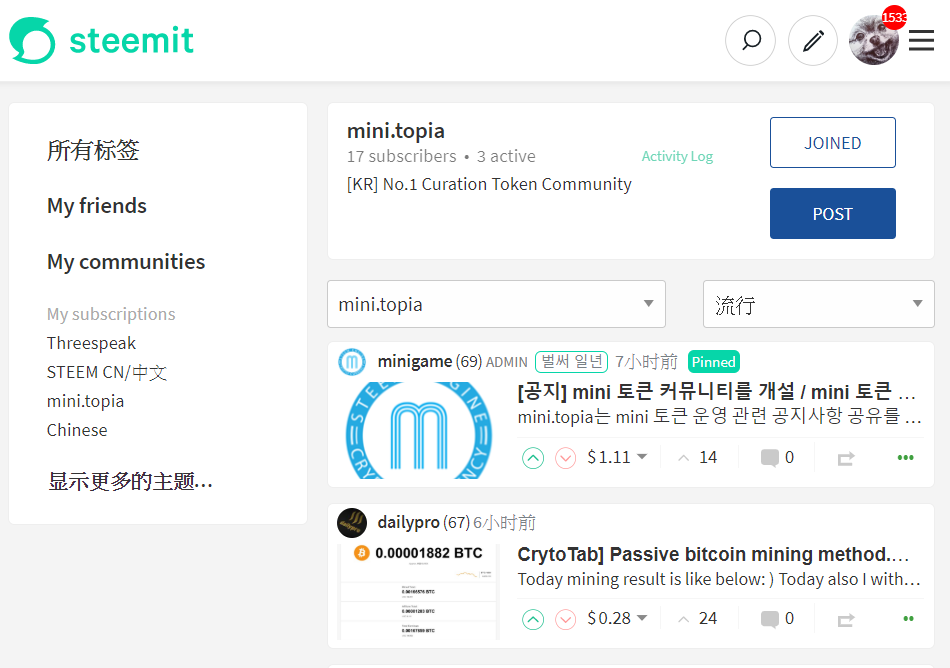The height and width of the screenshot is (668, 950).
Task: Show the 14 voters list
Action: pos(697,457)
